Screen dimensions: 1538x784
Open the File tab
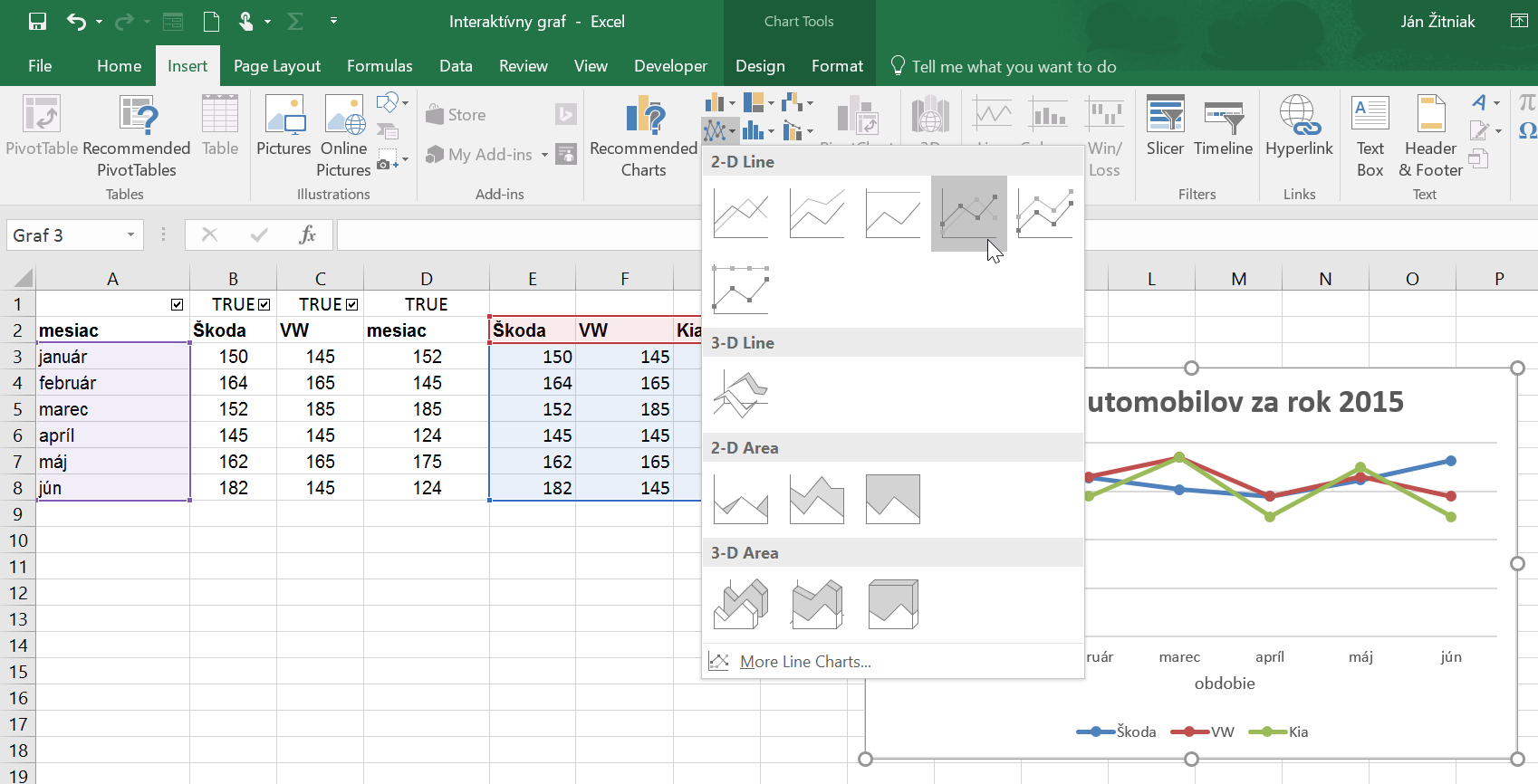(40, 66)
